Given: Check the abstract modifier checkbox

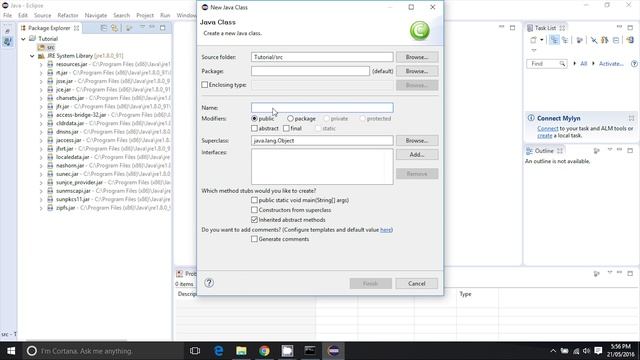Looking at the screenshot, I should (x=254, y=128).
